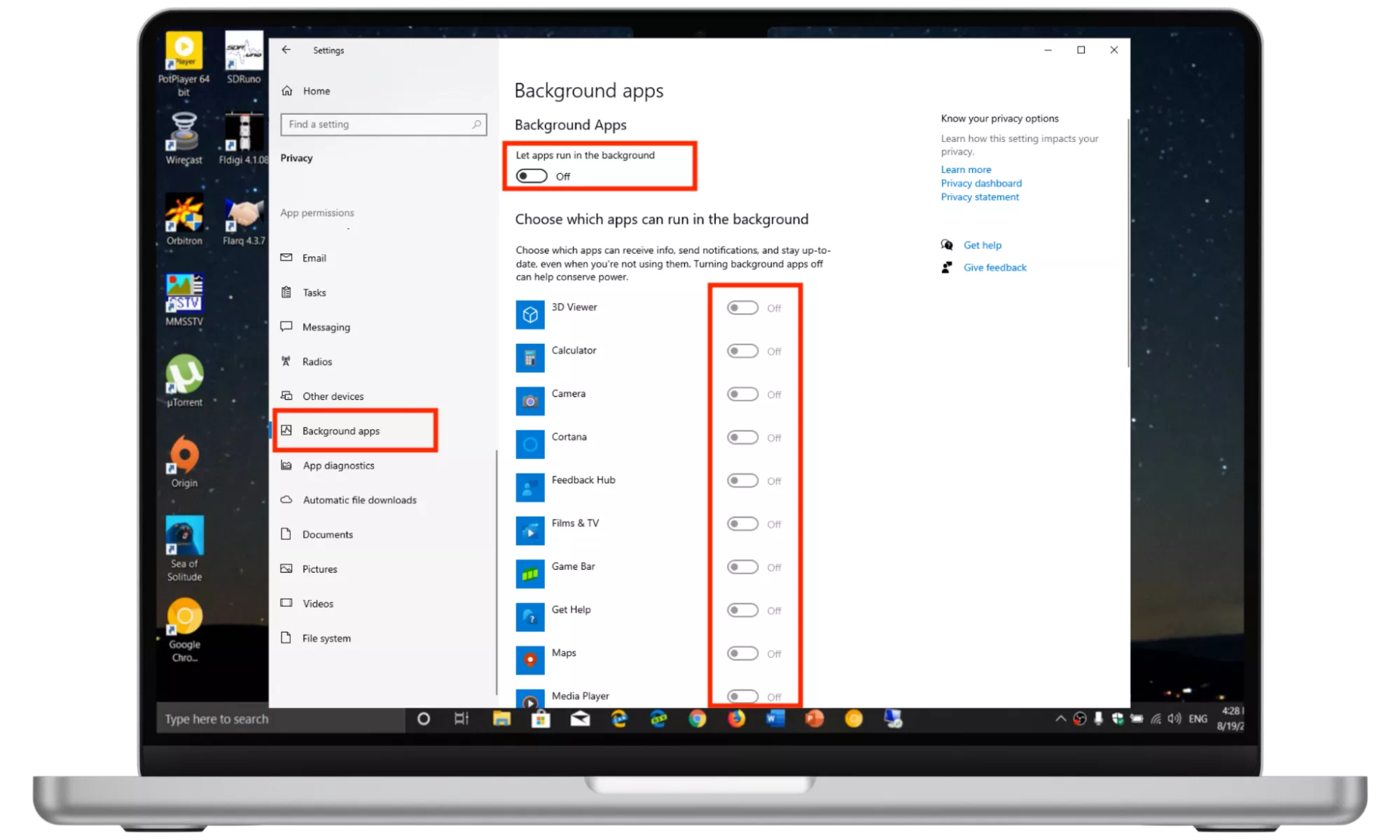Toggle Camera background switch
The image size is (1400, 840).
coord(742,395)
